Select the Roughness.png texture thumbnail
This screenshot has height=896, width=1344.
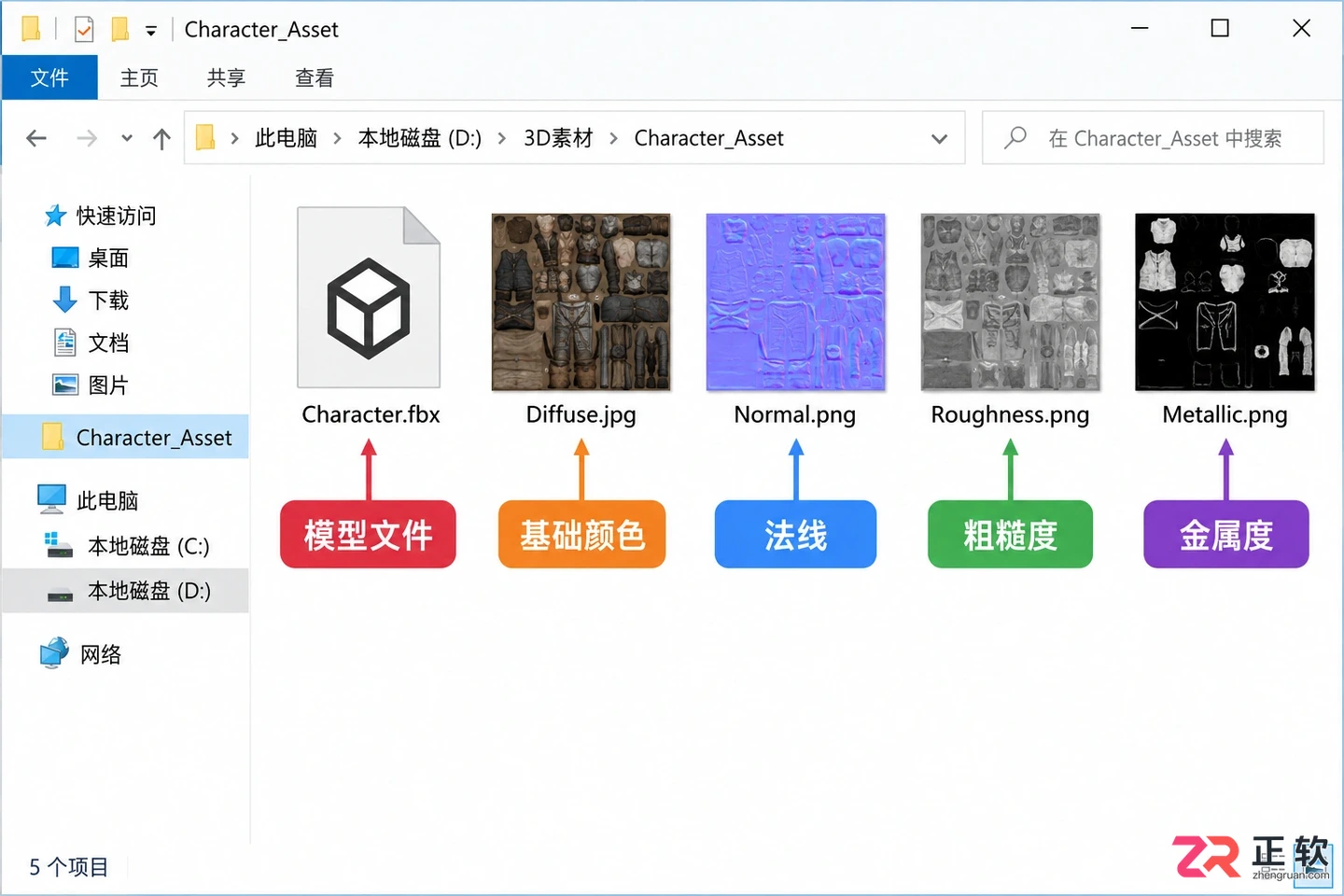pos(1010,302)
